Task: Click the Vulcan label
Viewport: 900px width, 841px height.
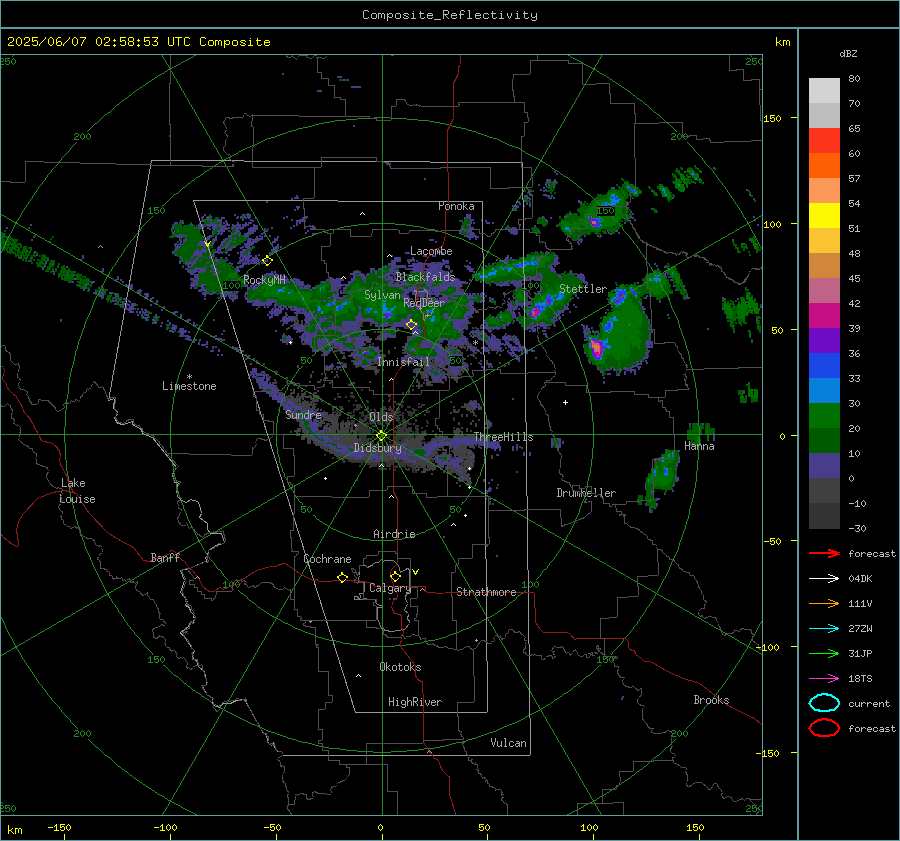Action: (508, 743)
